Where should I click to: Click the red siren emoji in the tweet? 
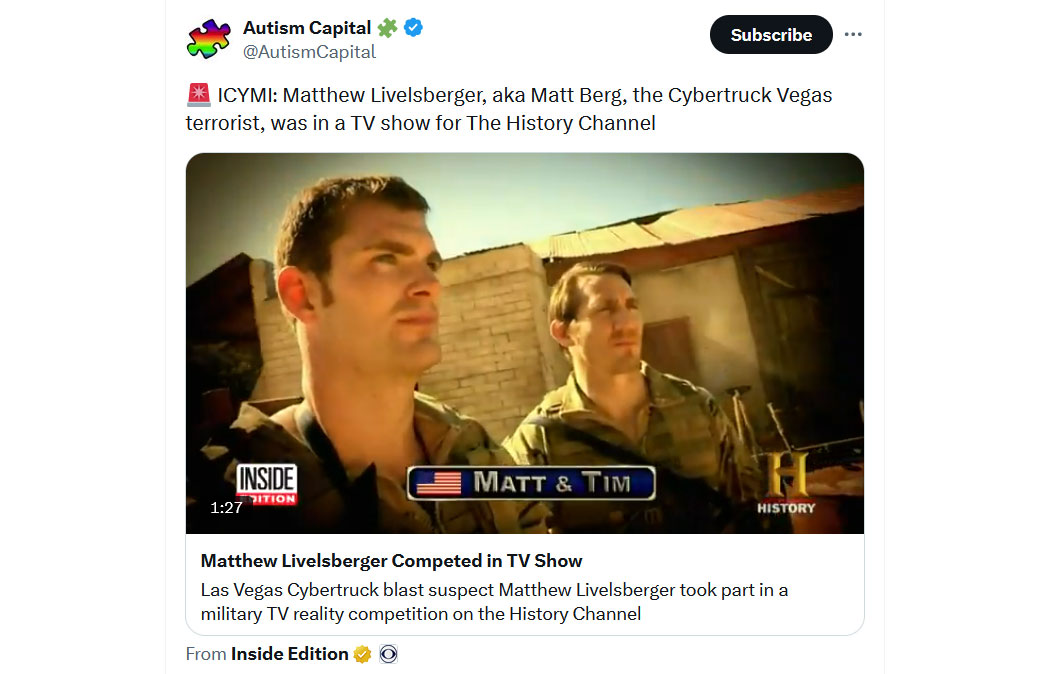(198, 95)
